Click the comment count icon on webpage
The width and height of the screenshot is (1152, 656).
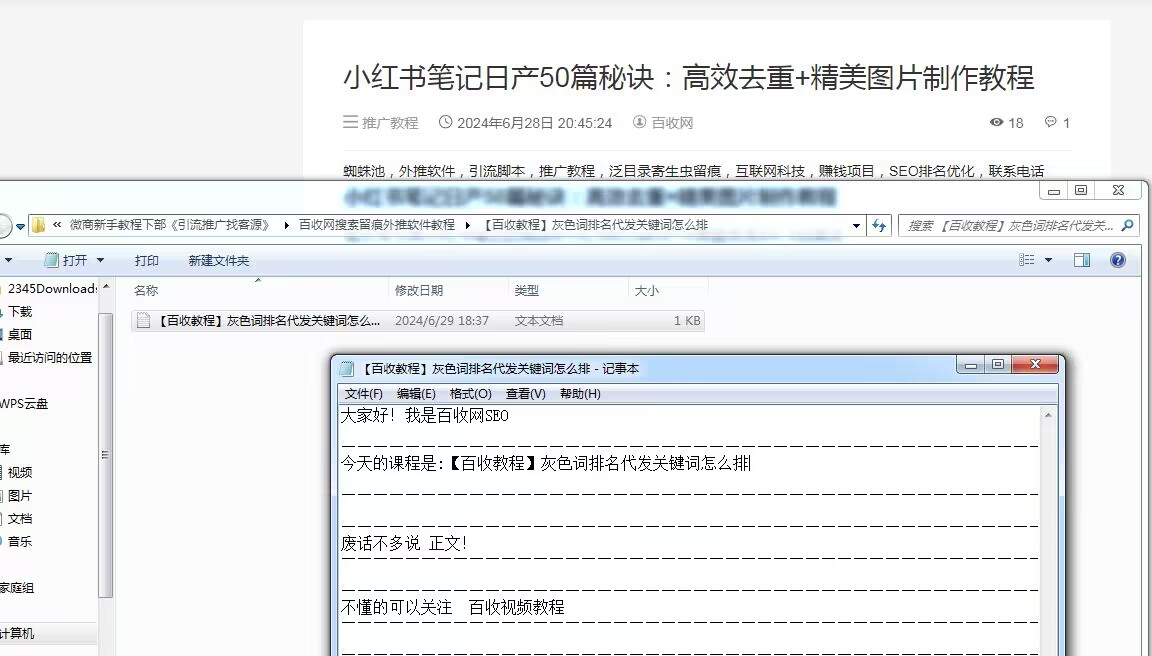1051,122
